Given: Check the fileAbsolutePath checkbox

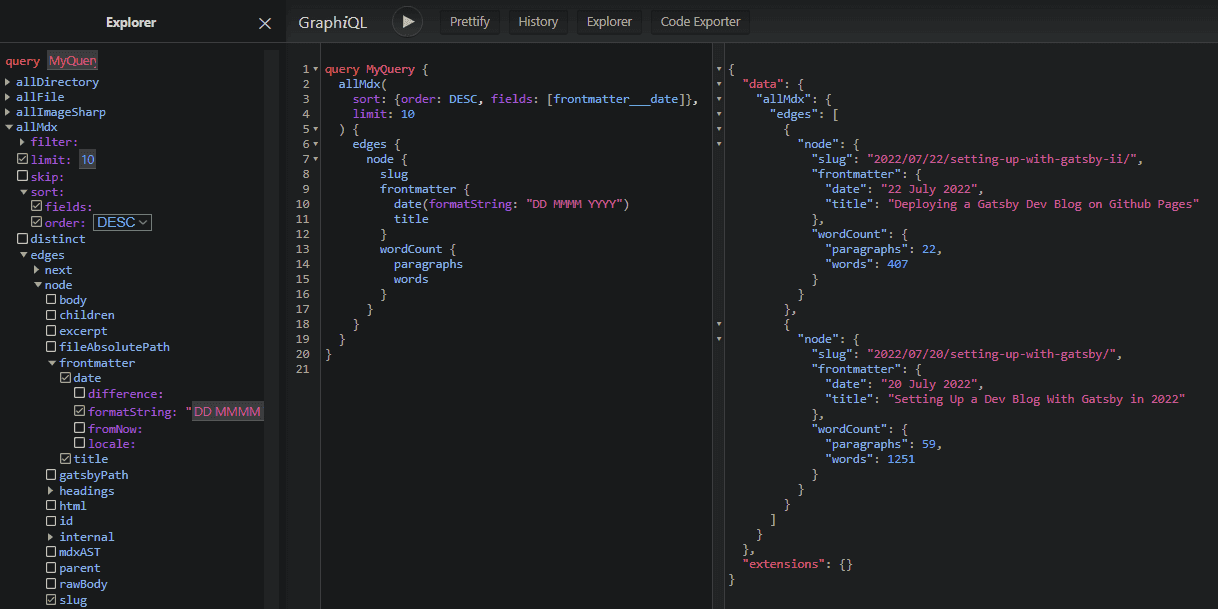Looking at the screenshot, I should point(51,347).
